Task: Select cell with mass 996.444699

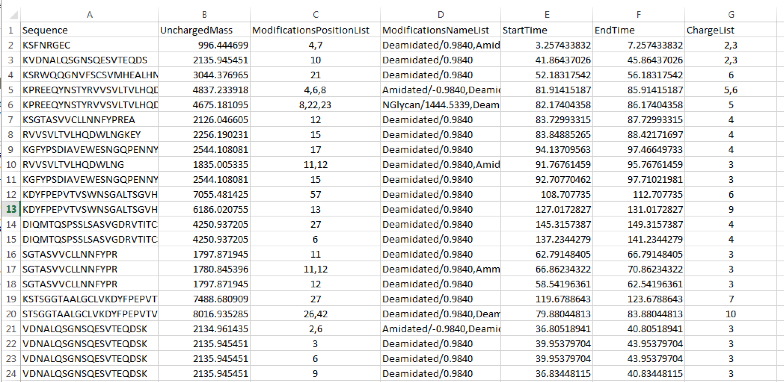Action: pos(204,45)
